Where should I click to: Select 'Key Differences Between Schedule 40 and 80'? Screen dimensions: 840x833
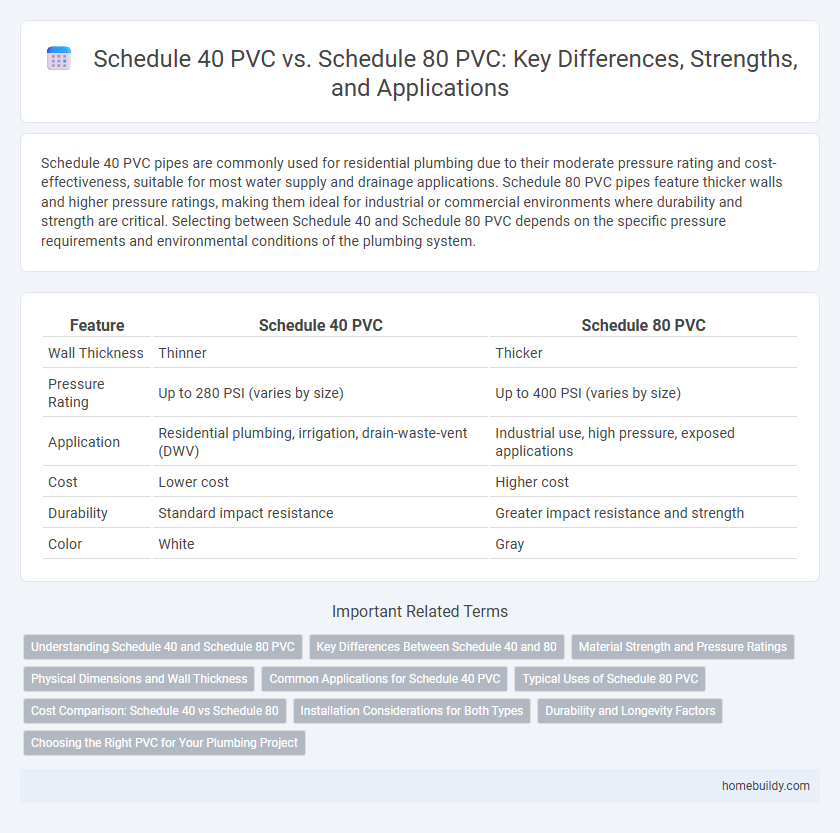[437, 647]
